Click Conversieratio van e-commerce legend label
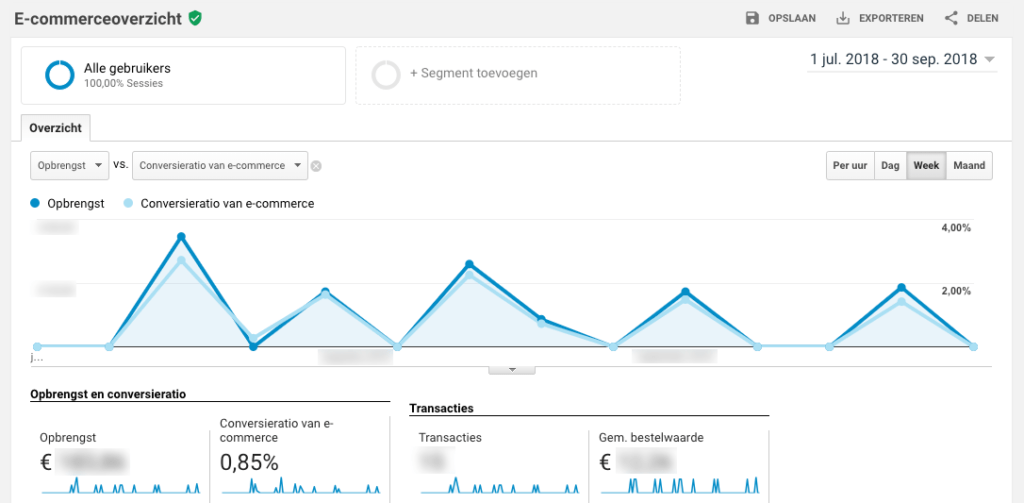This screenshot has height=503, width=1024. coord(227,204)
